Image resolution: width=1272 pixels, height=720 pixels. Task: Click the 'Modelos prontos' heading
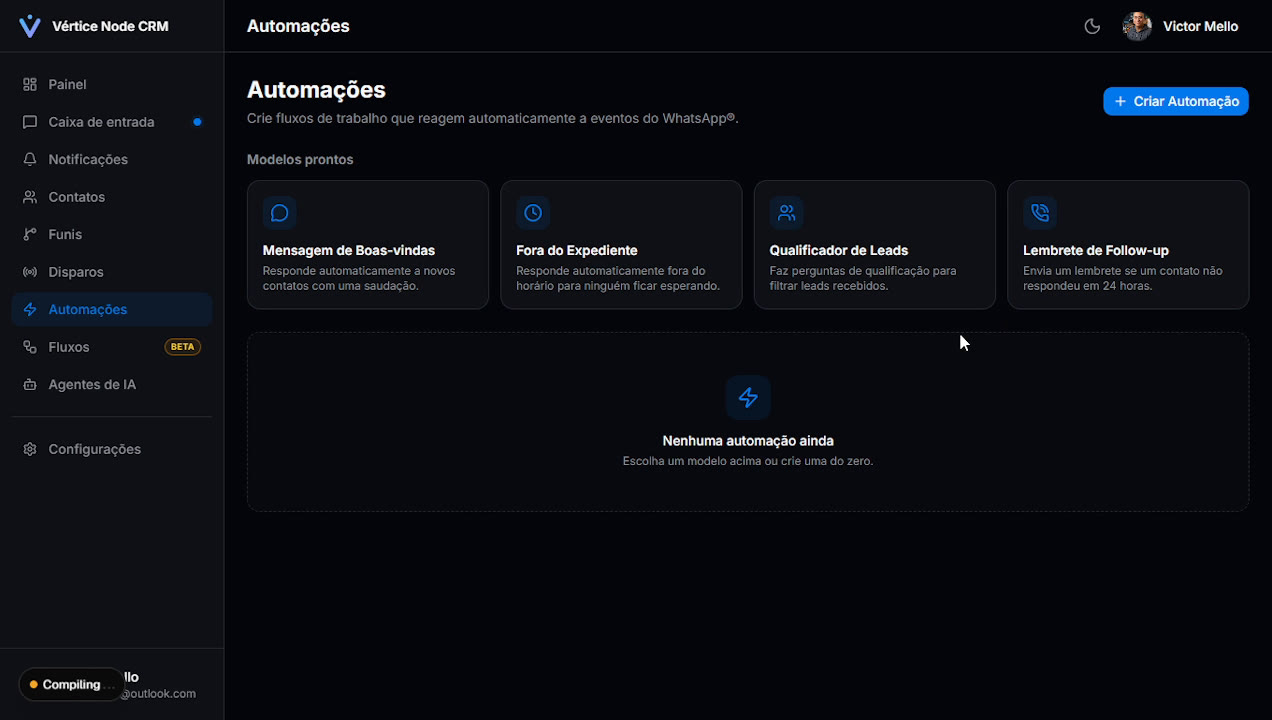(300, 160)
